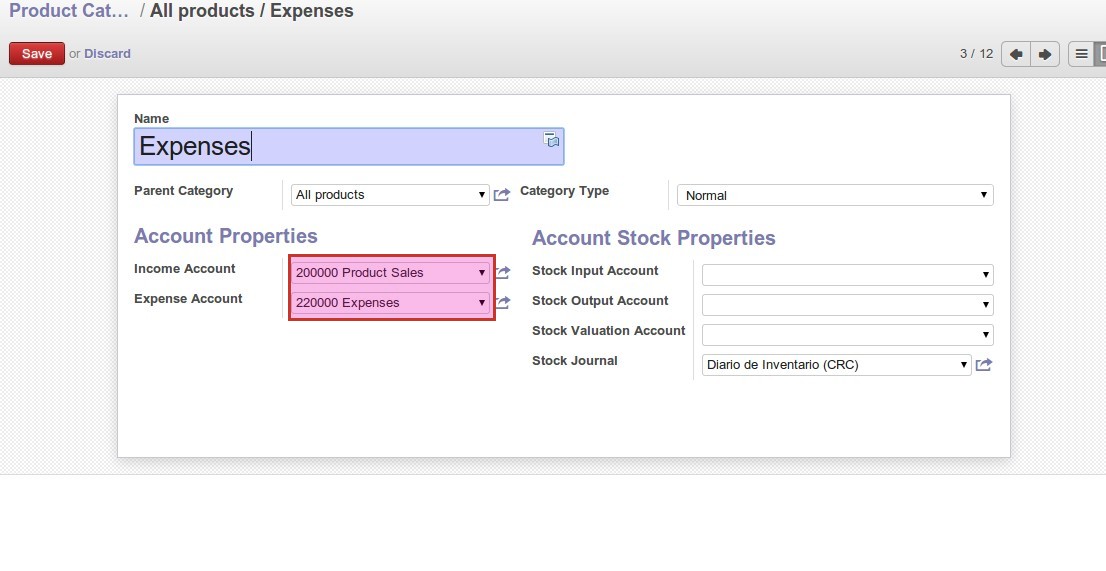The width and height of the screenshot is (1106, 571).
Task: Open the Stock Output Account dropdown
Action: 847,305
